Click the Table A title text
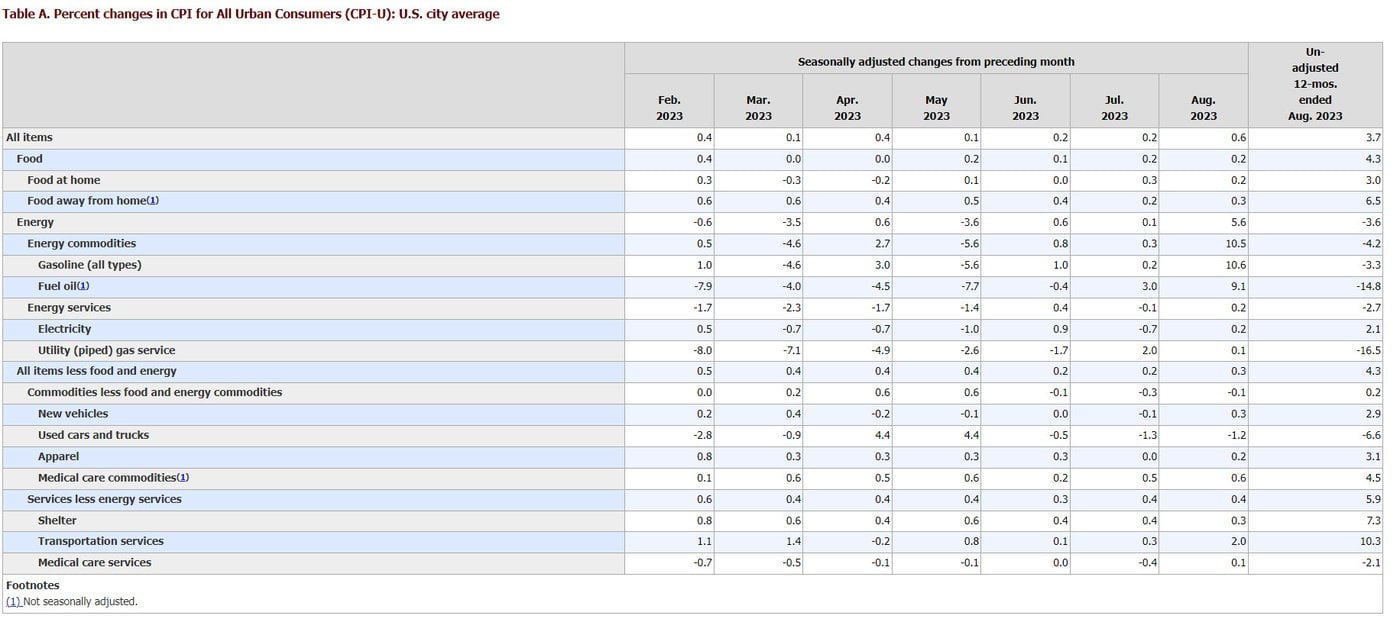This screenshot has height=622, width=1400. point(251,14)
